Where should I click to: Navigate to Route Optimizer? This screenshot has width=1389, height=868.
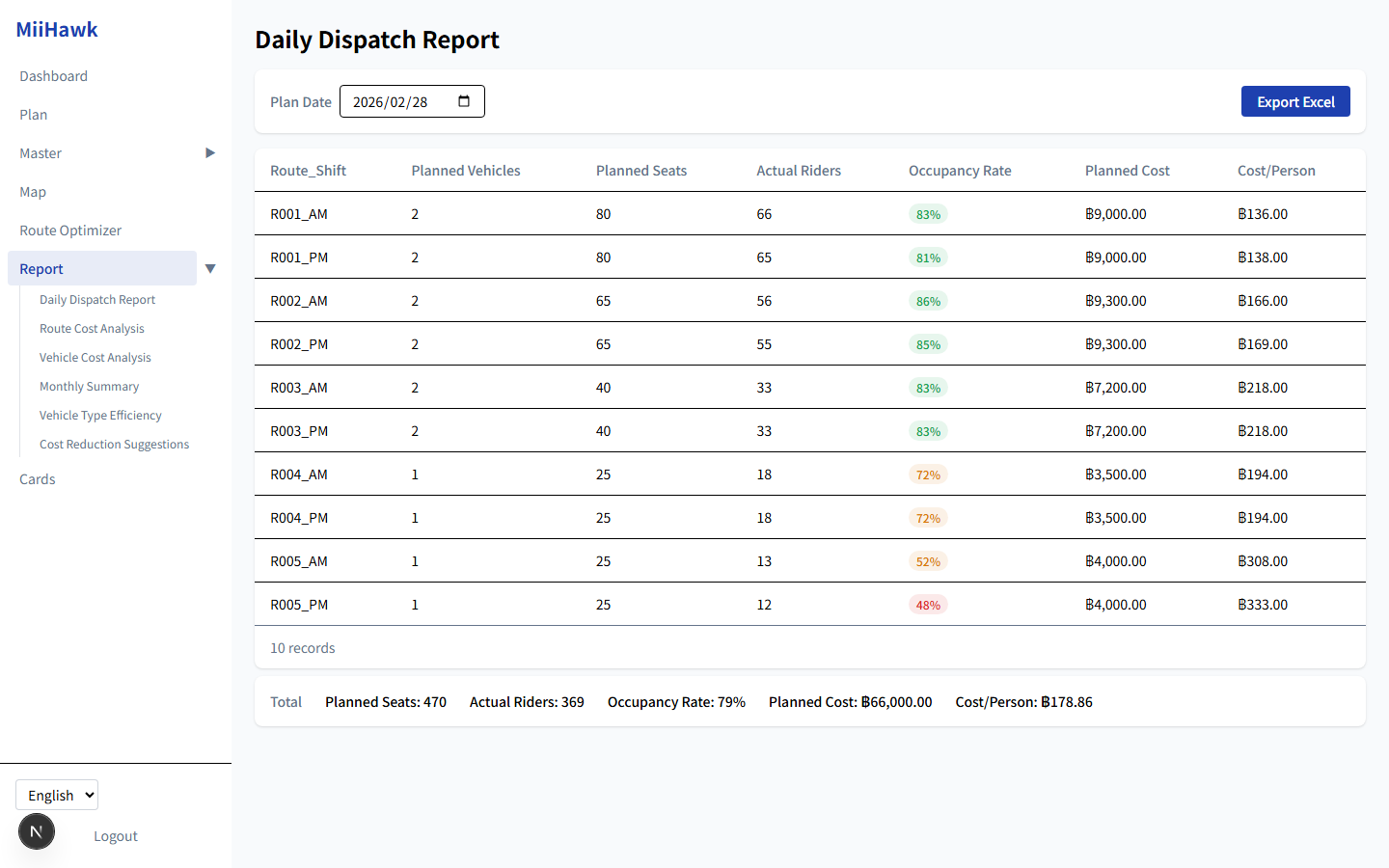tap(70, 231)
